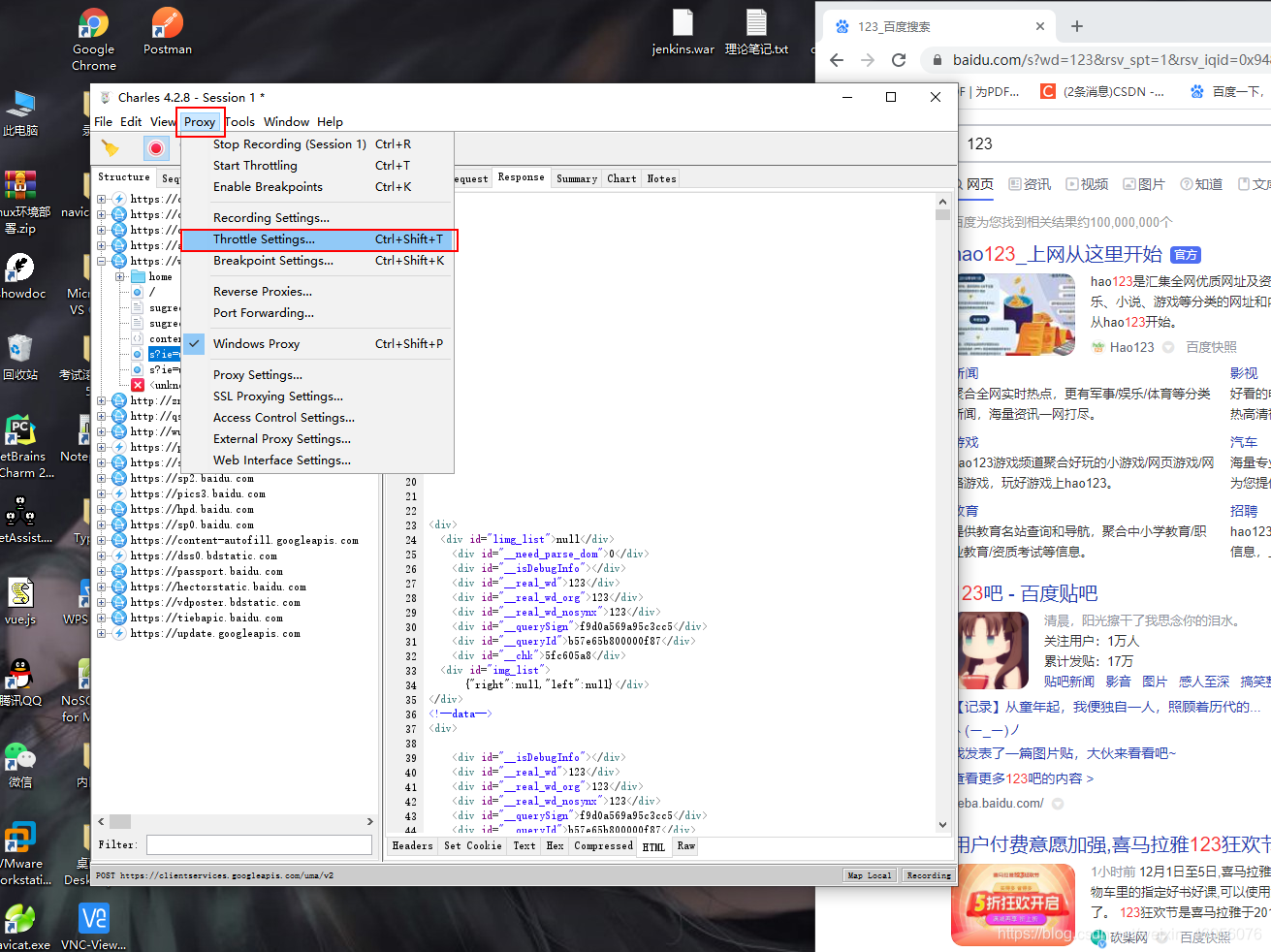
Task: Expand the https://hpd.baidu.com tree node
Action: tap(102, 509)
